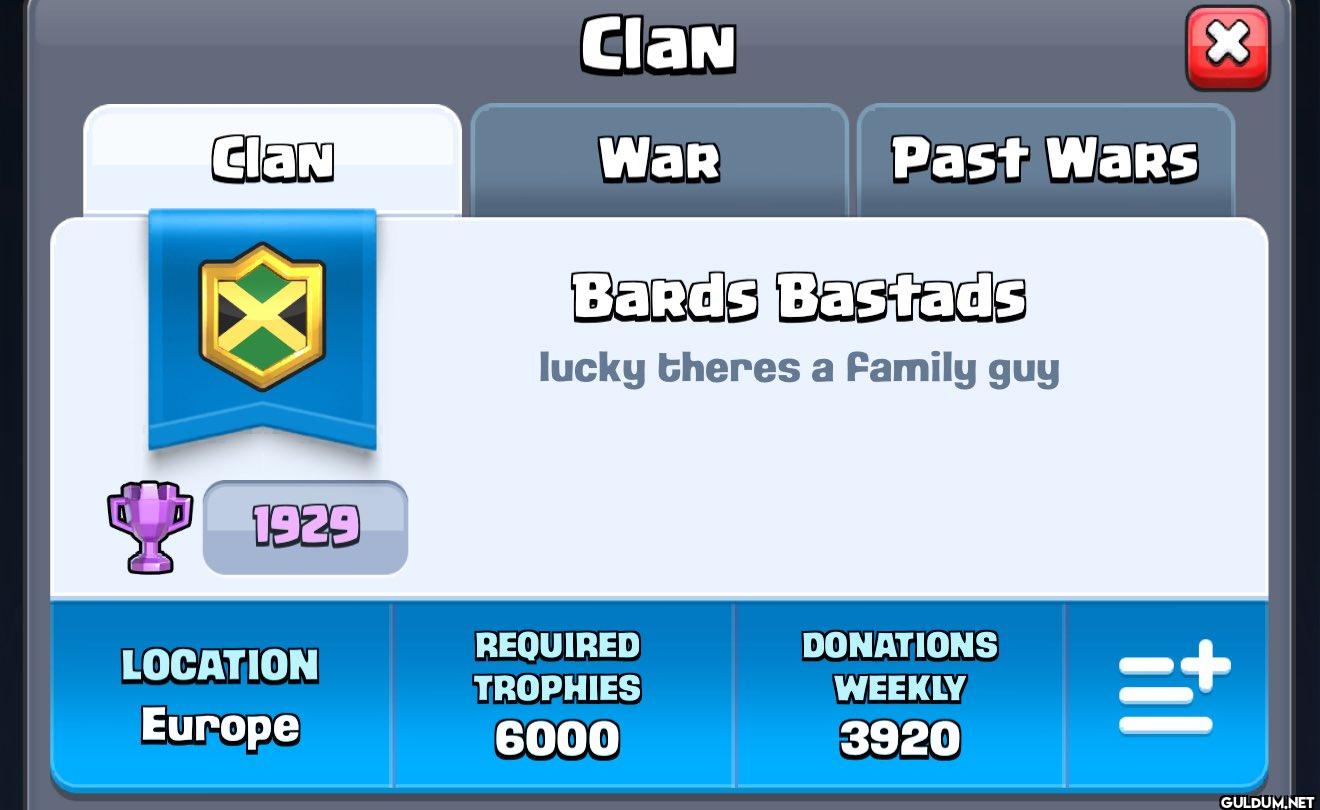Close the Clan window with red X

[1227, 47]
